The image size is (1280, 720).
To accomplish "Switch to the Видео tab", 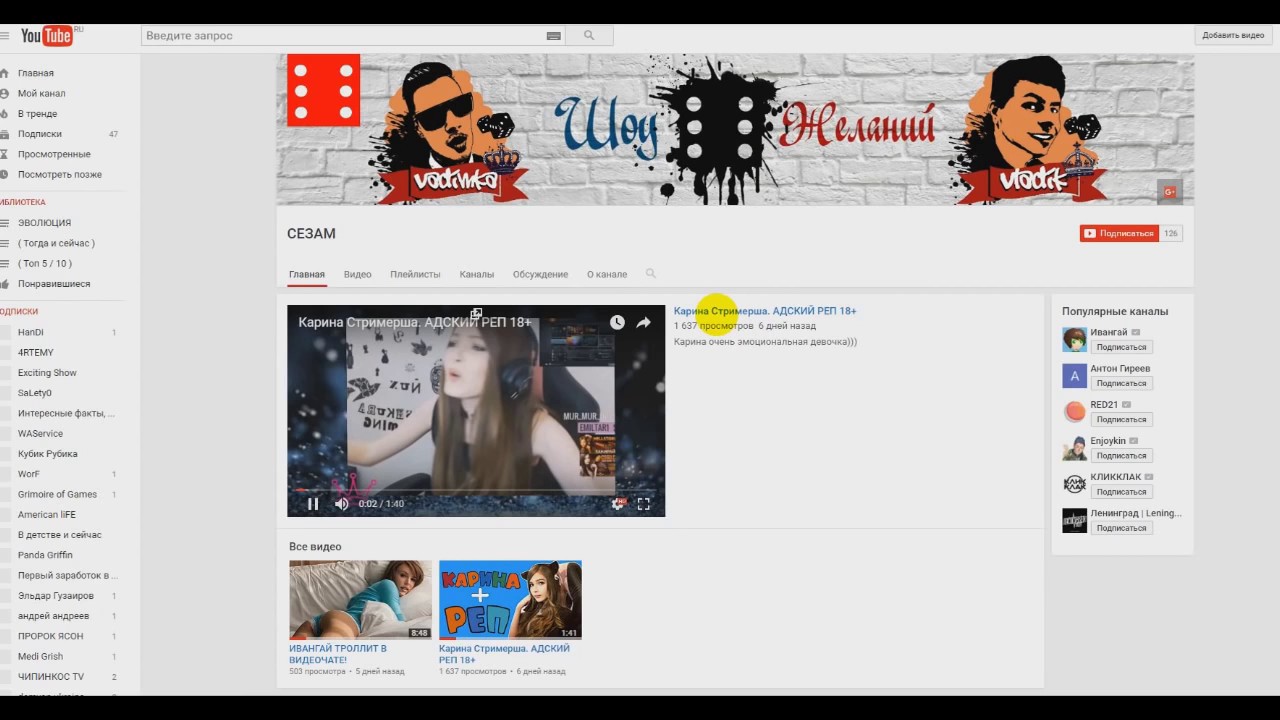I will (357, 274).
